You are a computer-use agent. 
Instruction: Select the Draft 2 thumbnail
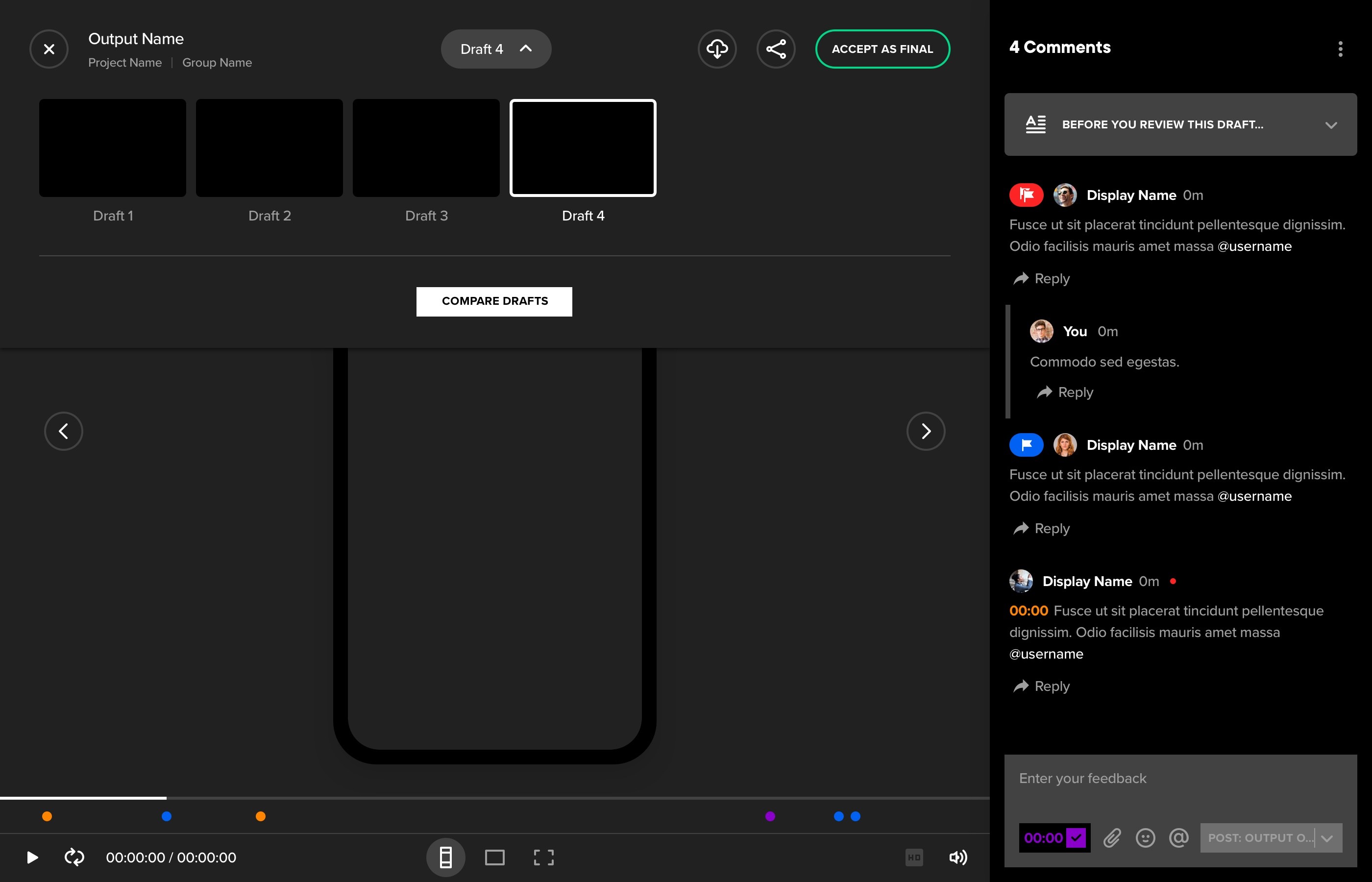coord(269,148)
